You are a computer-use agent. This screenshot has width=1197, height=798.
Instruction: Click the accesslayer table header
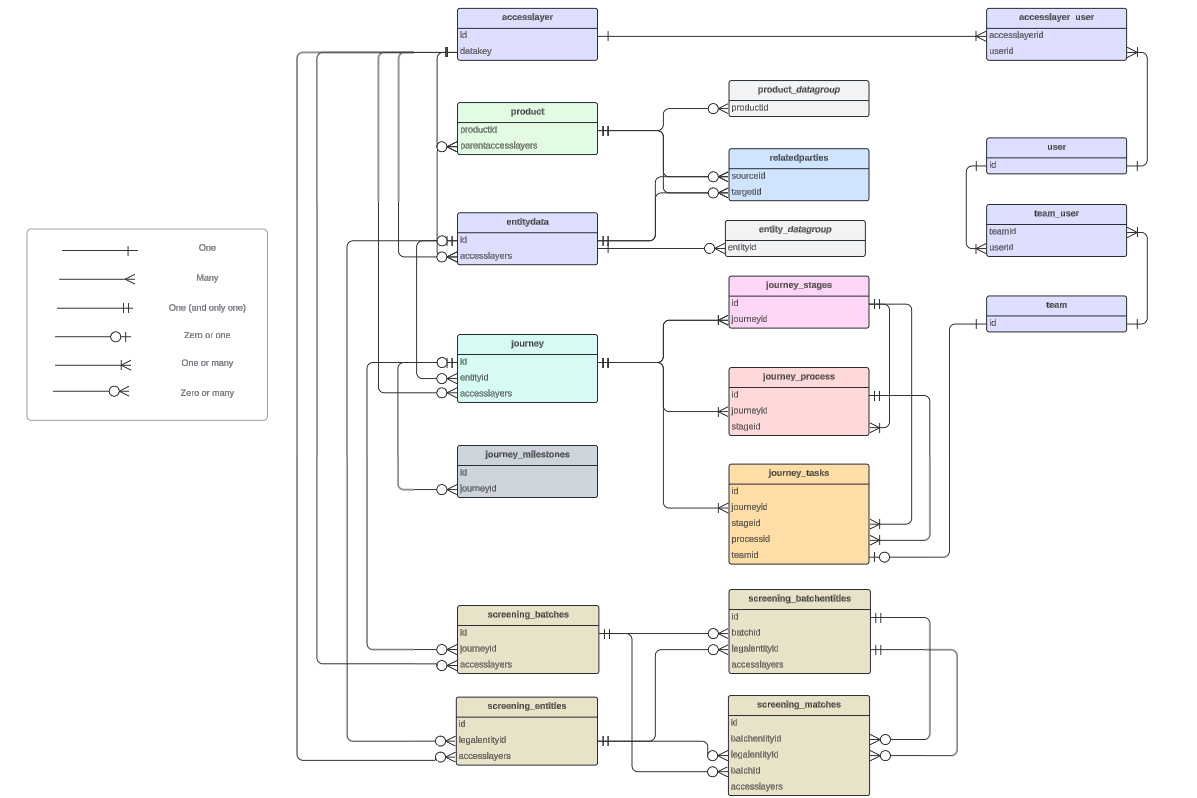(x=527, y=16)
